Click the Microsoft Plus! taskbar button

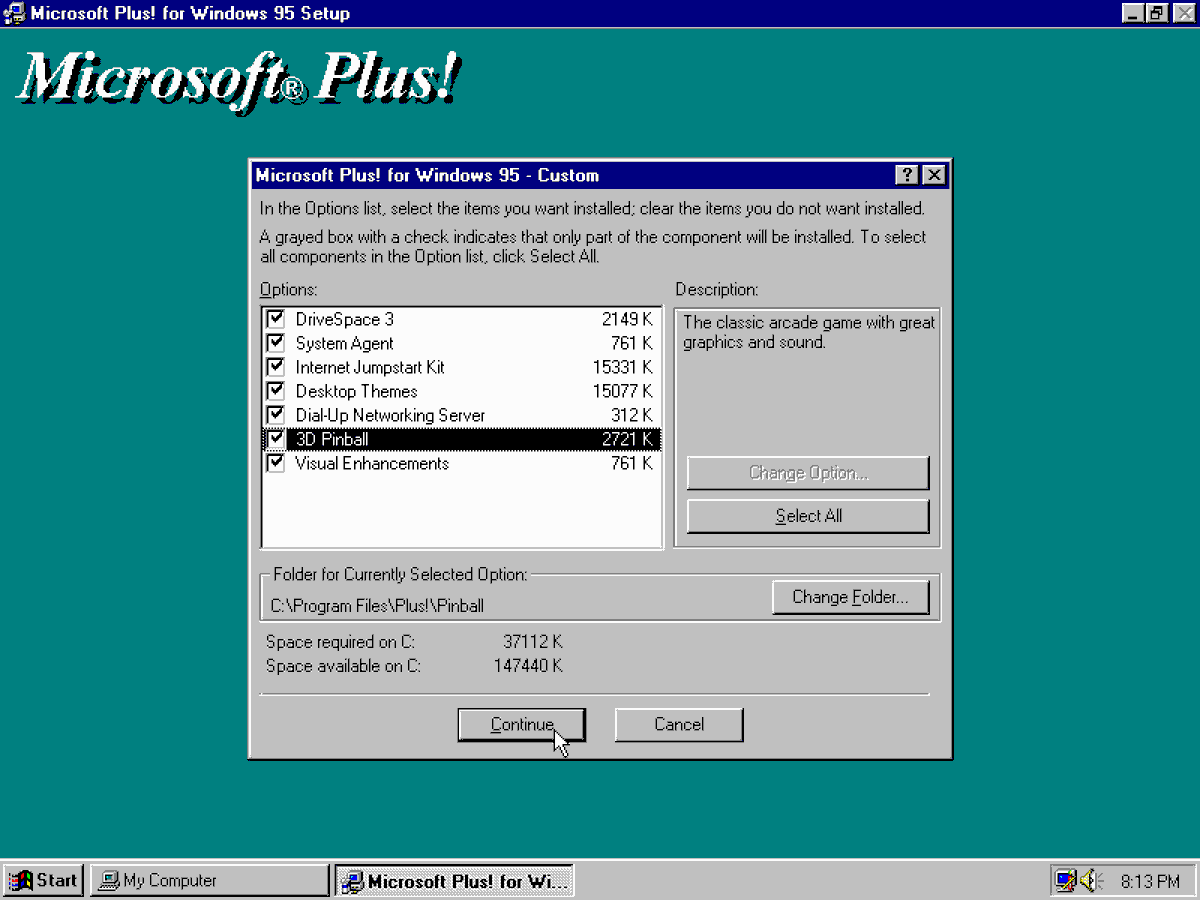point(454,881)
